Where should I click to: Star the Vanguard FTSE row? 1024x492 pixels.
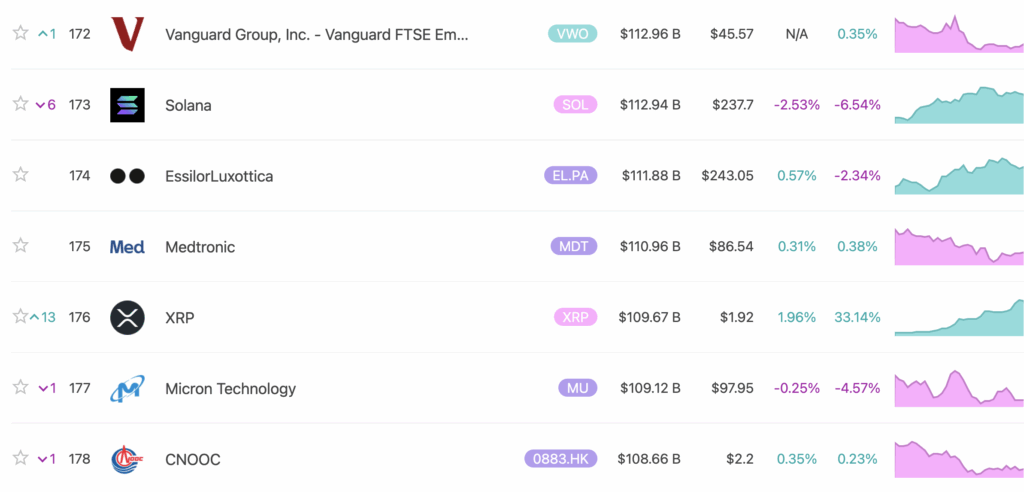(x=21, y=32)
